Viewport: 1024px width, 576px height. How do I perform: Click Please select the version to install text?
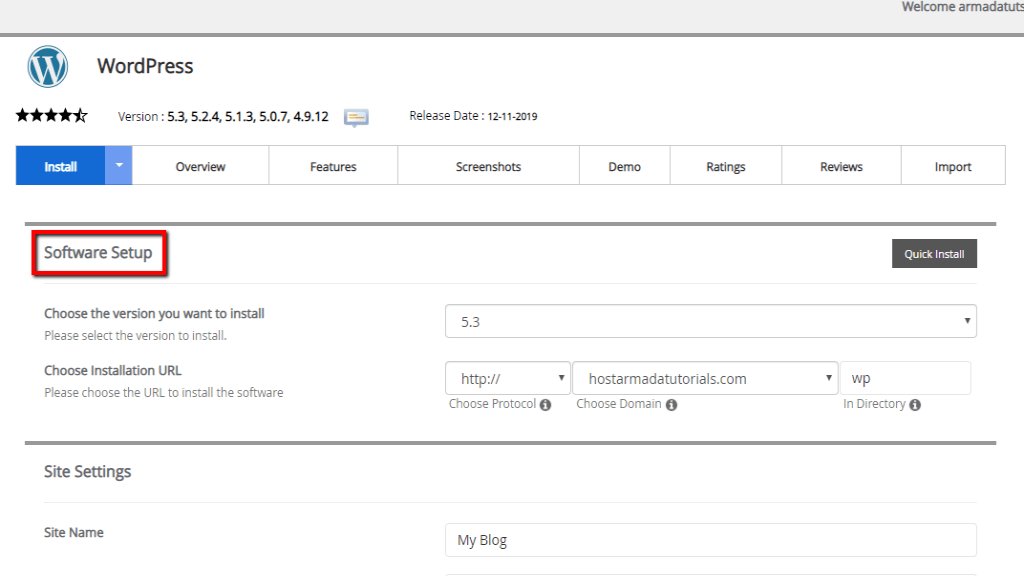click(135, 336)
